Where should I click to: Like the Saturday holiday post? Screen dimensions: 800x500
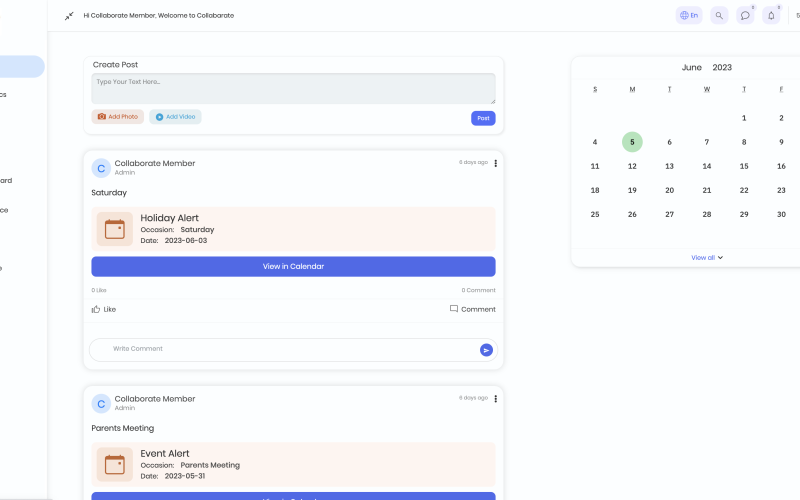pyautogui.click(x=104, y=309)
